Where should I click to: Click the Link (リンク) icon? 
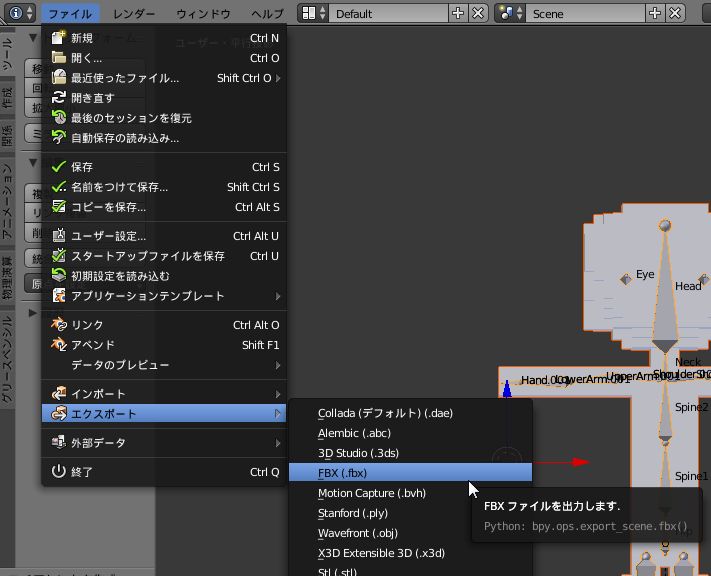tap(58, 325)
